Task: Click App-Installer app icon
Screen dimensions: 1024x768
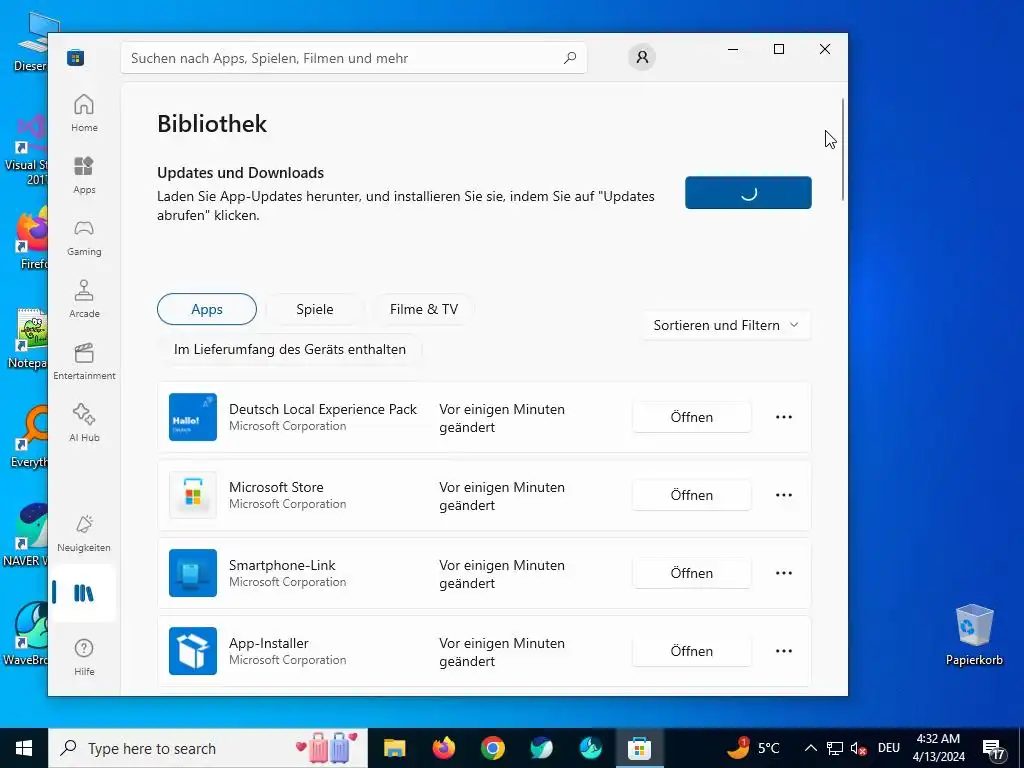Action: pyautogui.click(x=193, y=651)
